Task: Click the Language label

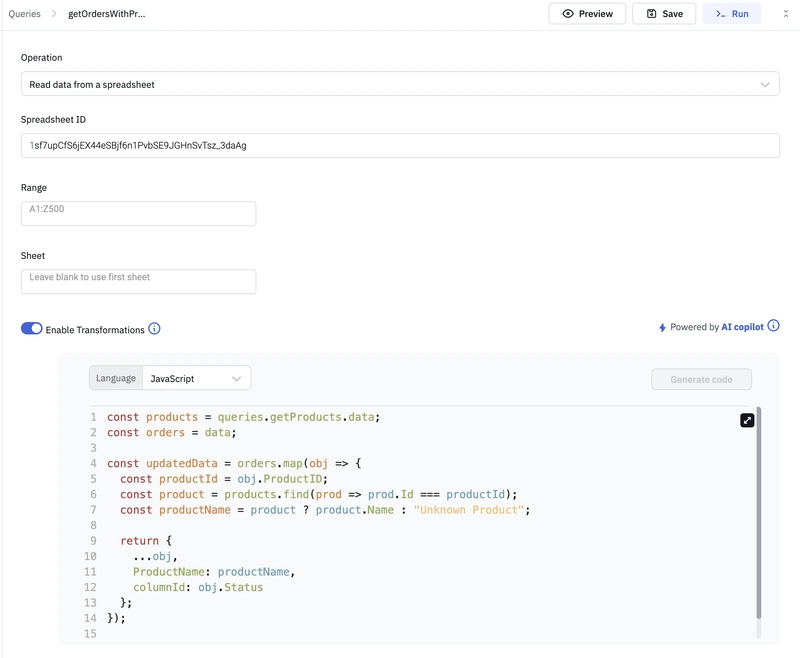Action: point(116,378)
